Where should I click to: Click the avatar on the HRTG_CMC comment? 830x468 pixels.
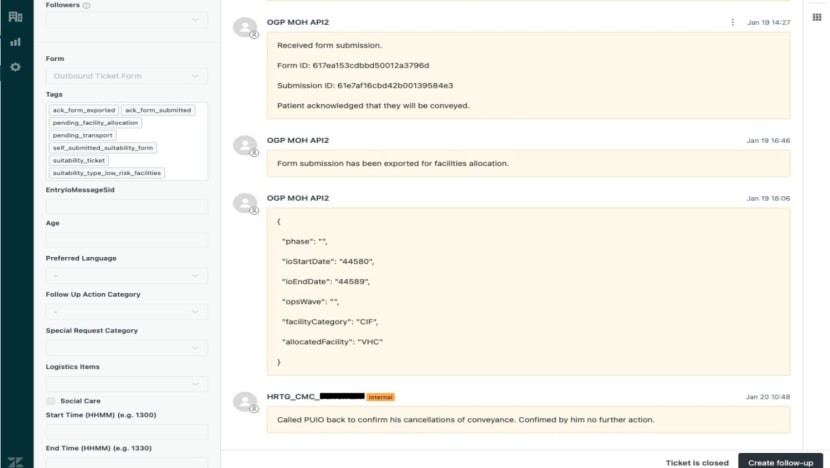tap(245, 403)
